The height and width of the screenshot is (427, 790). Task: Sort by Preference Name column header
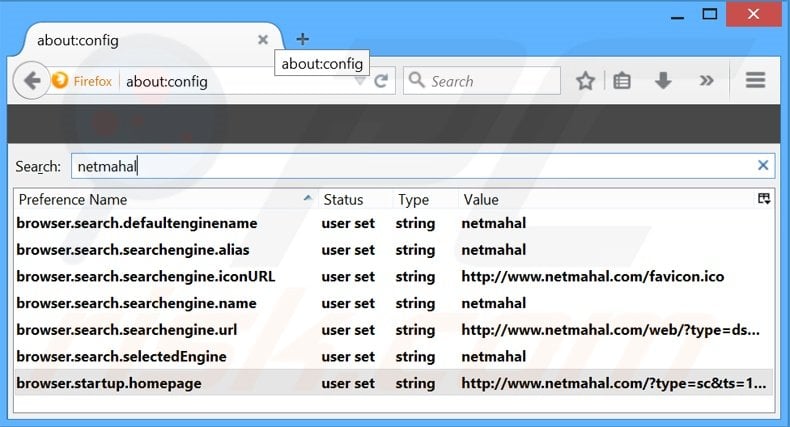click(x=165, y=199)
